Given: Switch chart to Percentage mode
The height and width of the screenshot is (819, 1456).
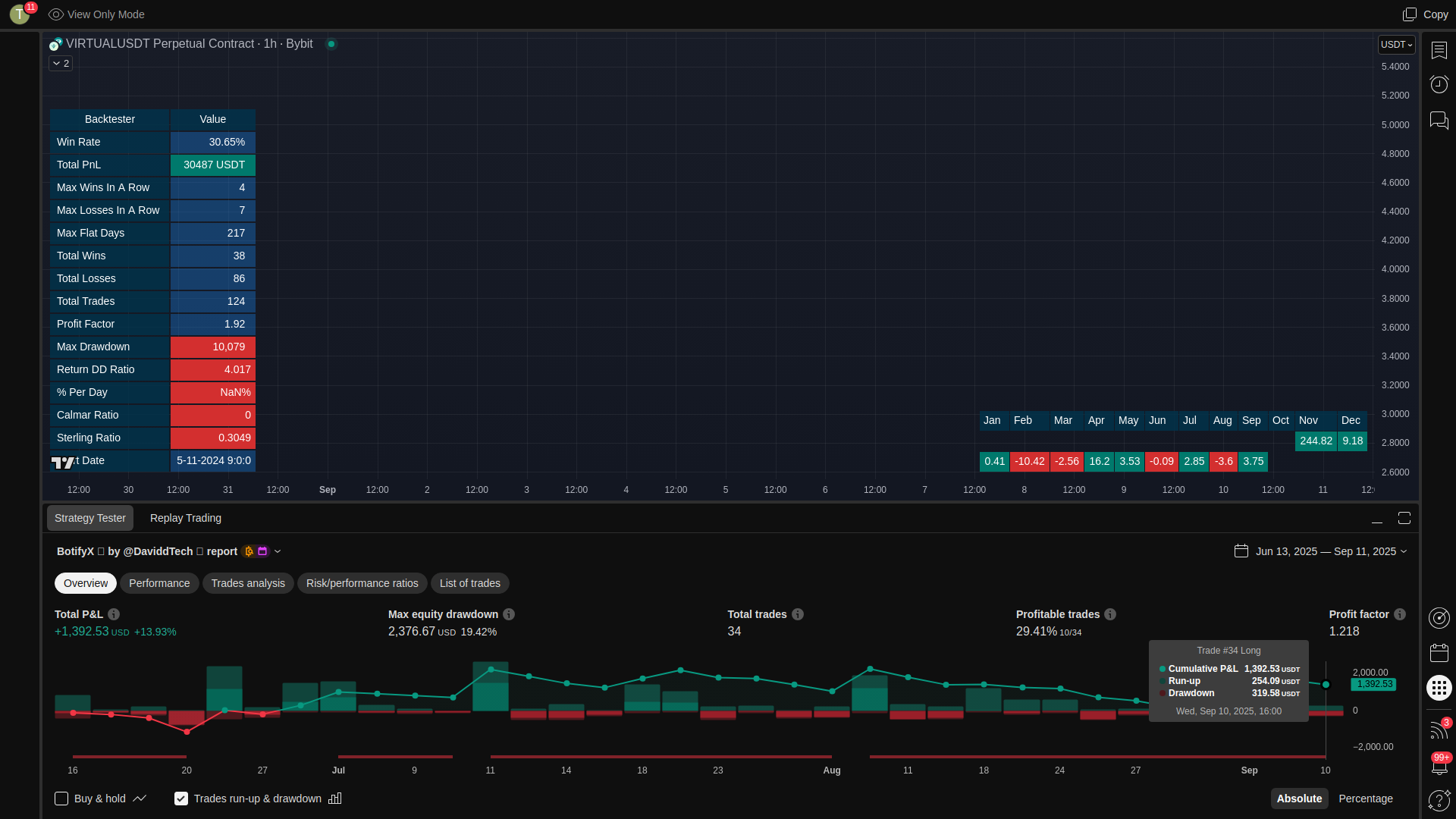Looking at the screenshot, I should point(1365,799).
